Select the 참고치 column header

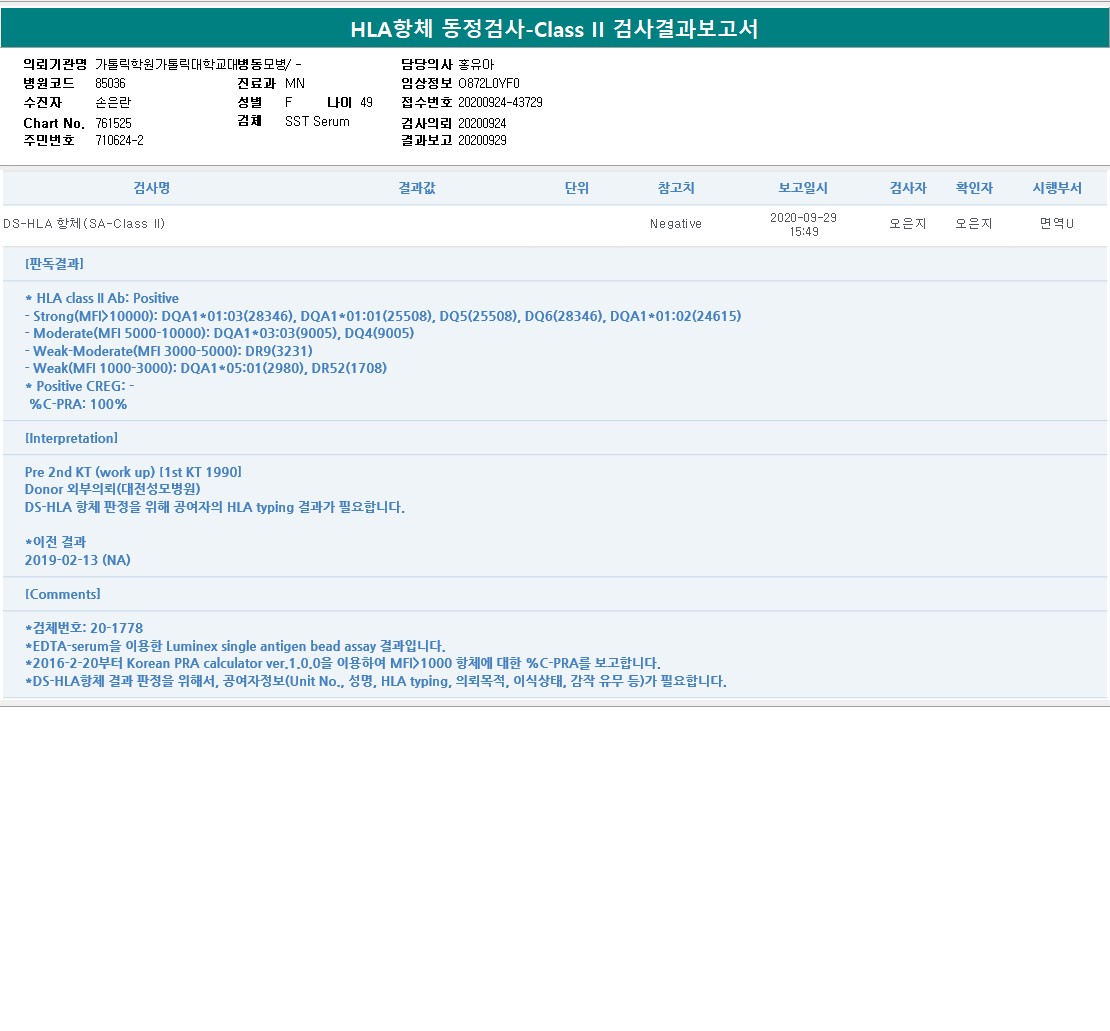click(676, 188)
